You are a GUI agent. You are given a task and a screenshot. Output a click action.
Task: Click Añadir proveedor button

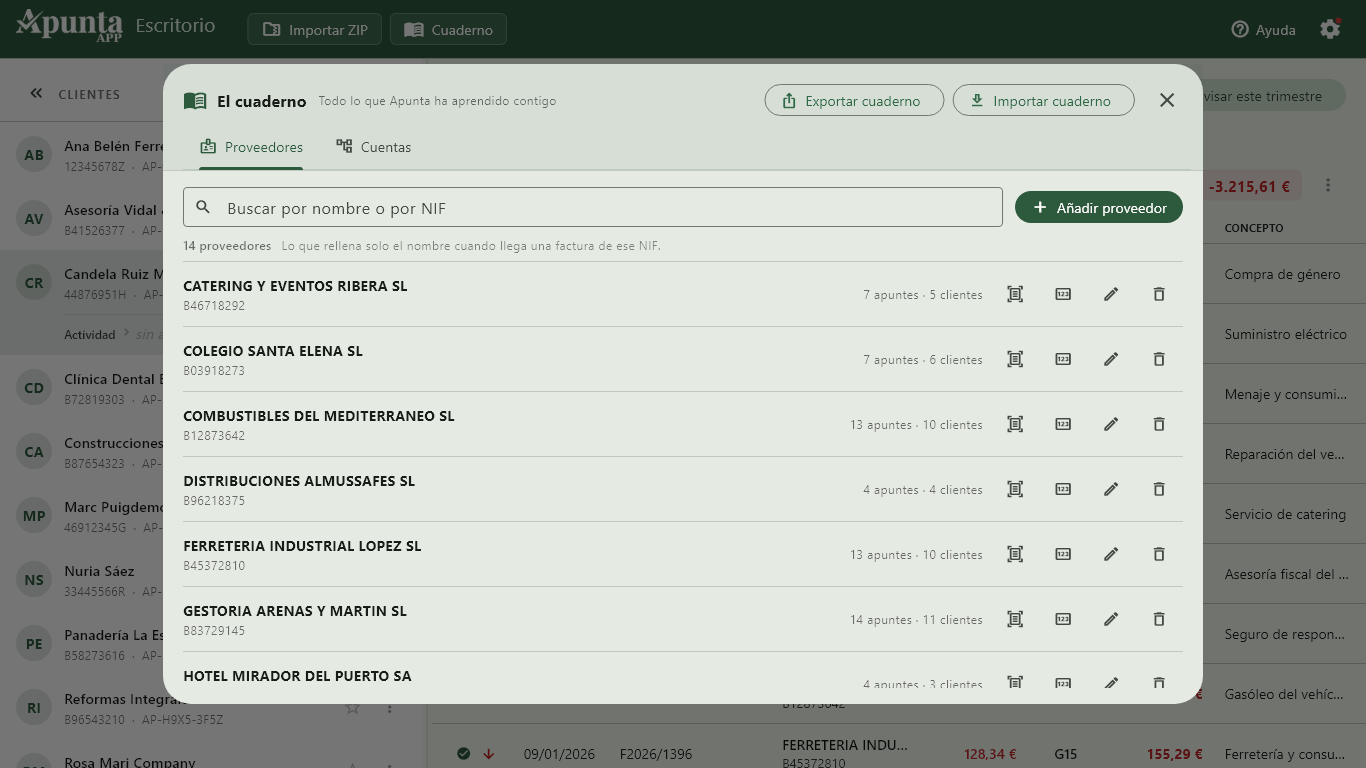tap(1099, 207)
